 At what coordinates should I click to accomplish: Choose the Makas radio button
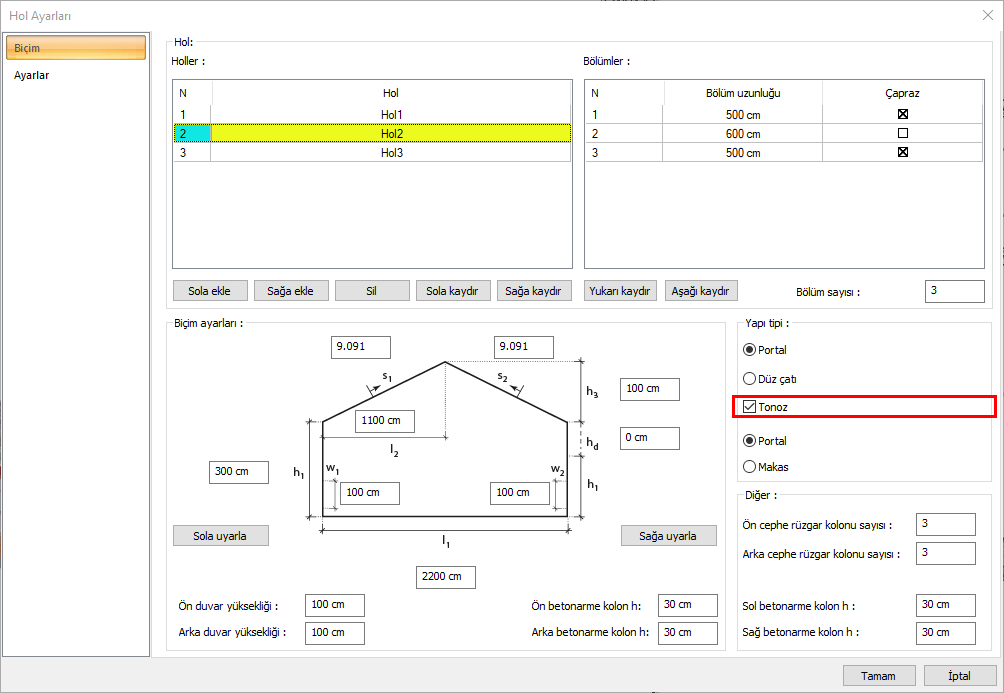coord(750,466)
